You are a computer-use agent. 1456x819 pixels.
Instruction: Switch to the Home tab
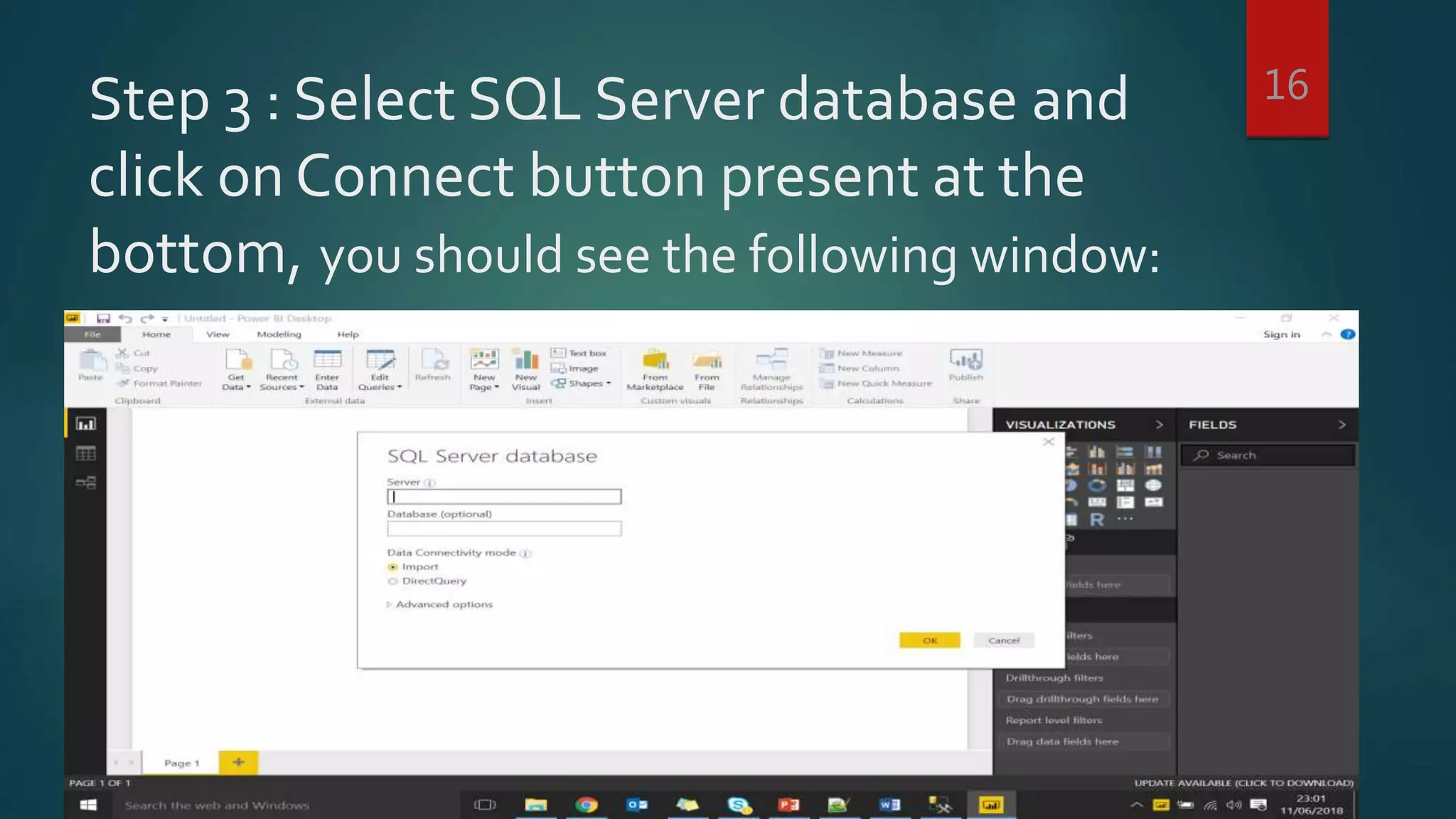tap(156, 334)
